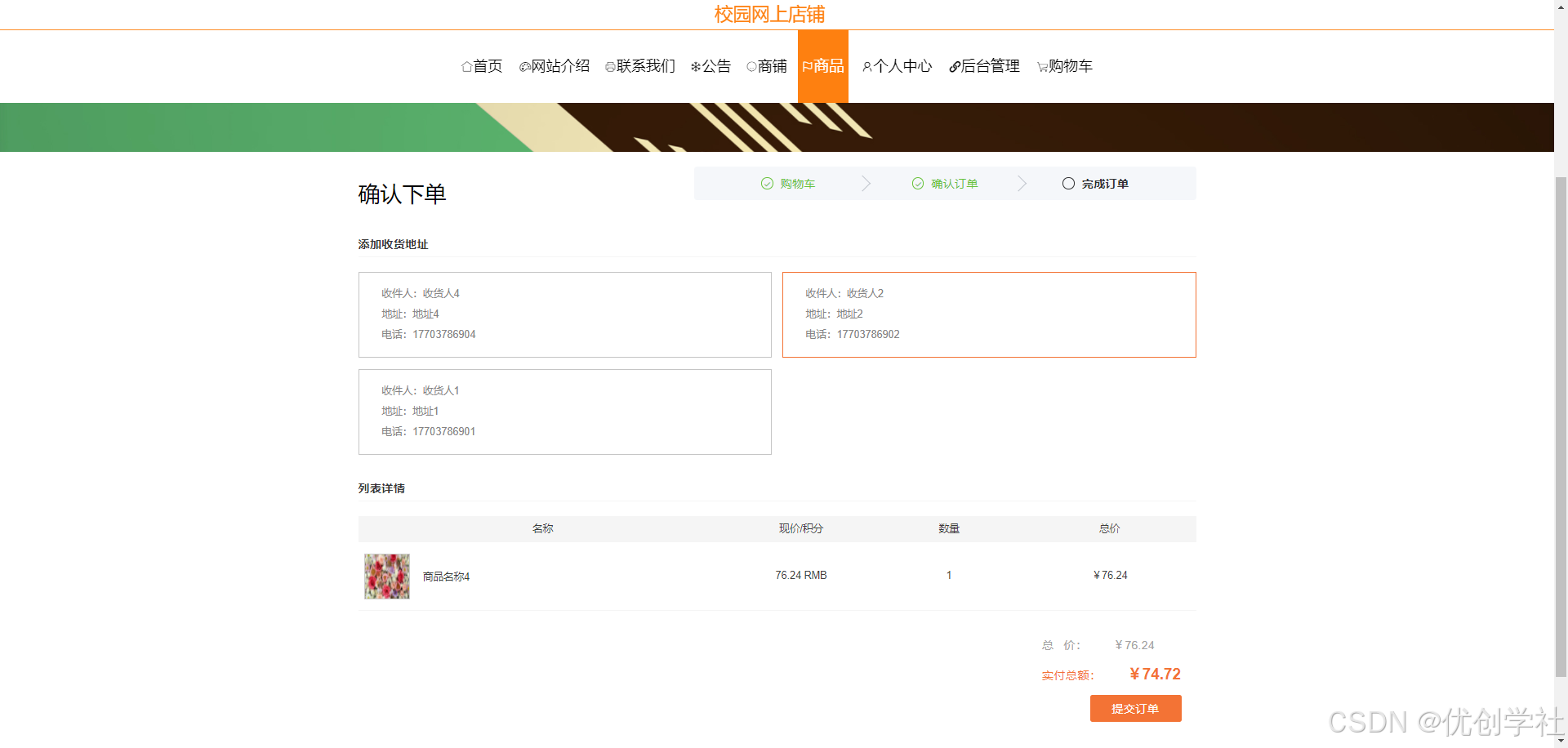Image resolution: width=1568 pixels, height=748 pixels.
Task: Click the person icon beside 个人中心
Action: [x=866, y=66]
